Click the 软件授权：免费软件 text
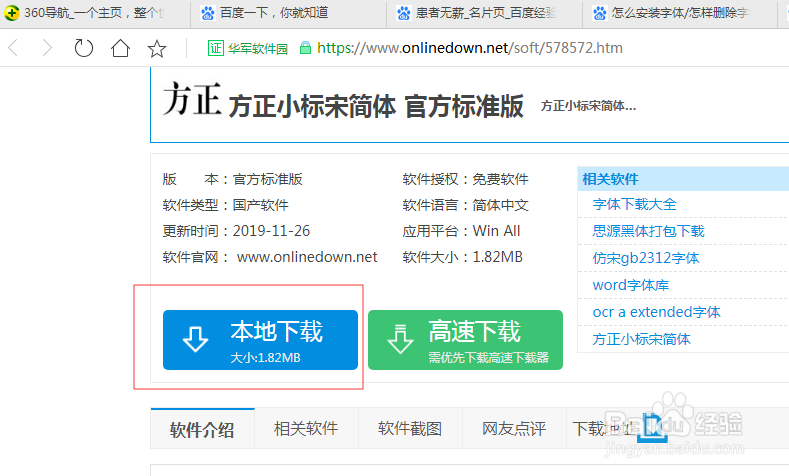 pos(465,179)
